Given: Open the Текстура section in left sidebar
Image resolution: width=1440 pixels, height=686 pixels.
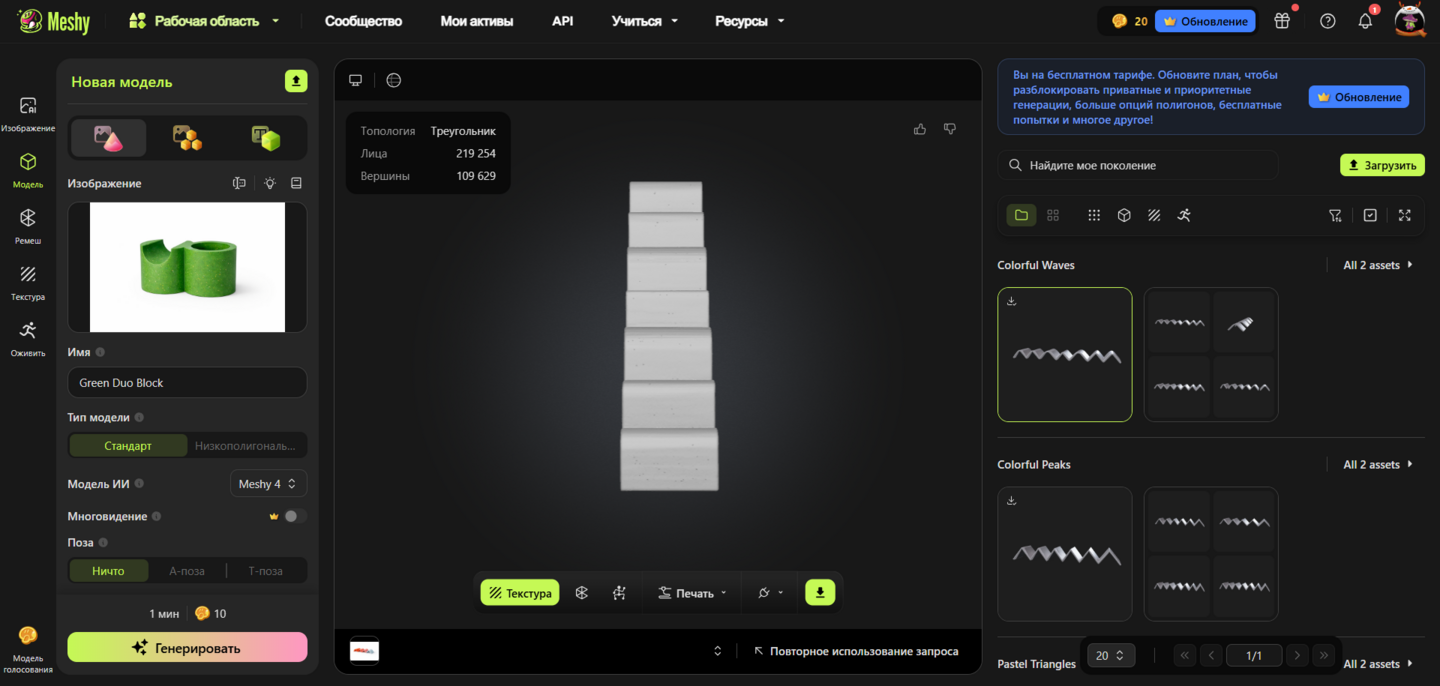Looking at the screenshot, I should [x=28, y=282].
